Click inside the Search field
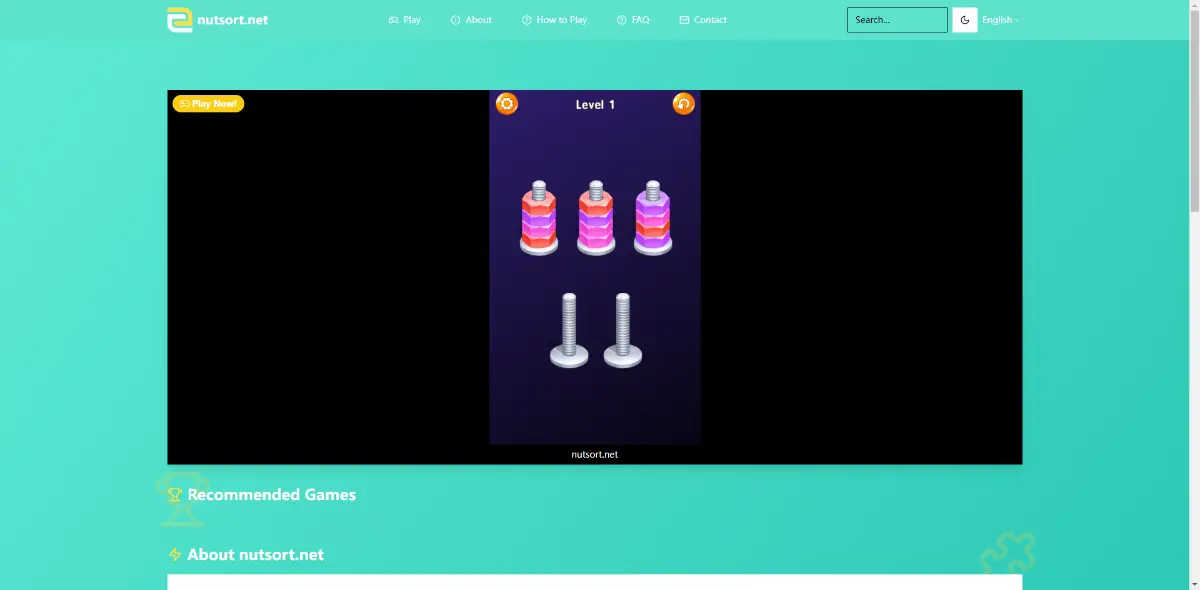This screenshot has width=1200, height=590. click(896, 19)
